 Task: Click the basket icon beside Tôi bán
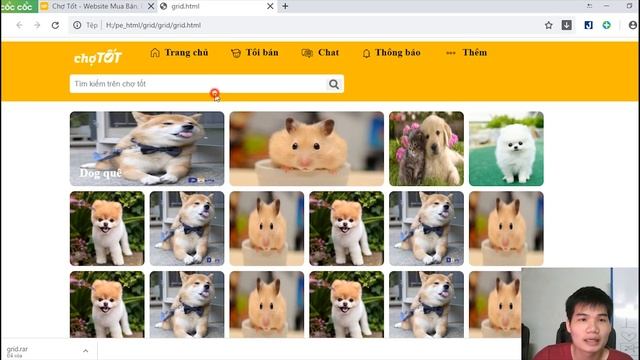point(236,53)
